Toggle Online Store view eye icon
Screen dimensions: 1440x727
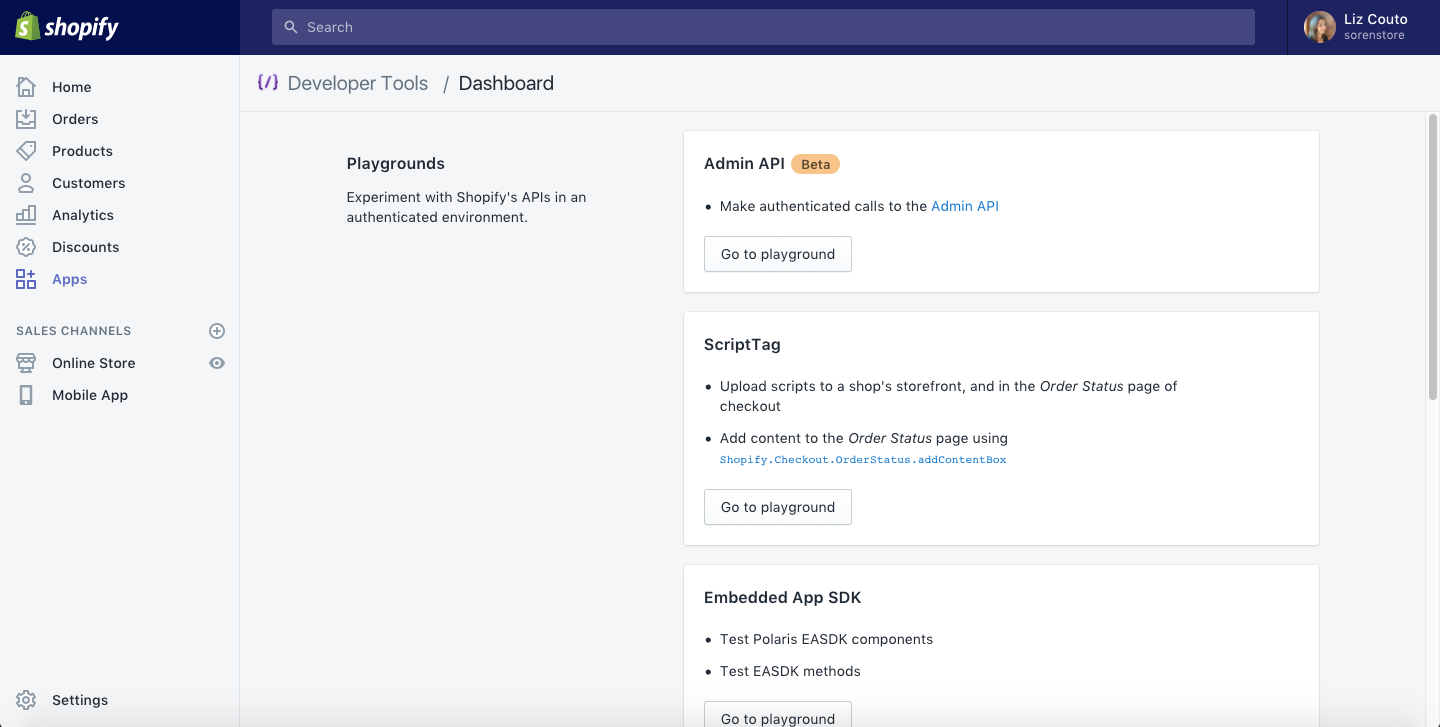[217, 363]
